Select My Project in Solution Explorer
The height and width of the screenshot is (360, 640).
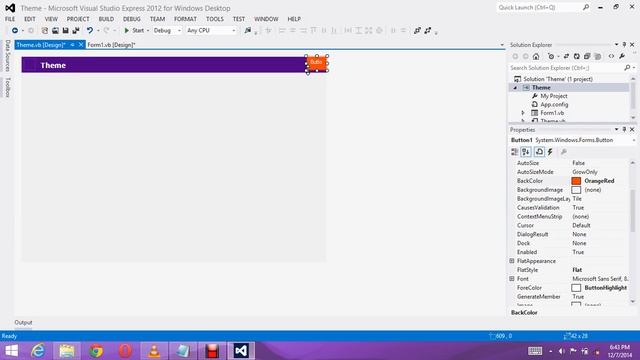553,96
